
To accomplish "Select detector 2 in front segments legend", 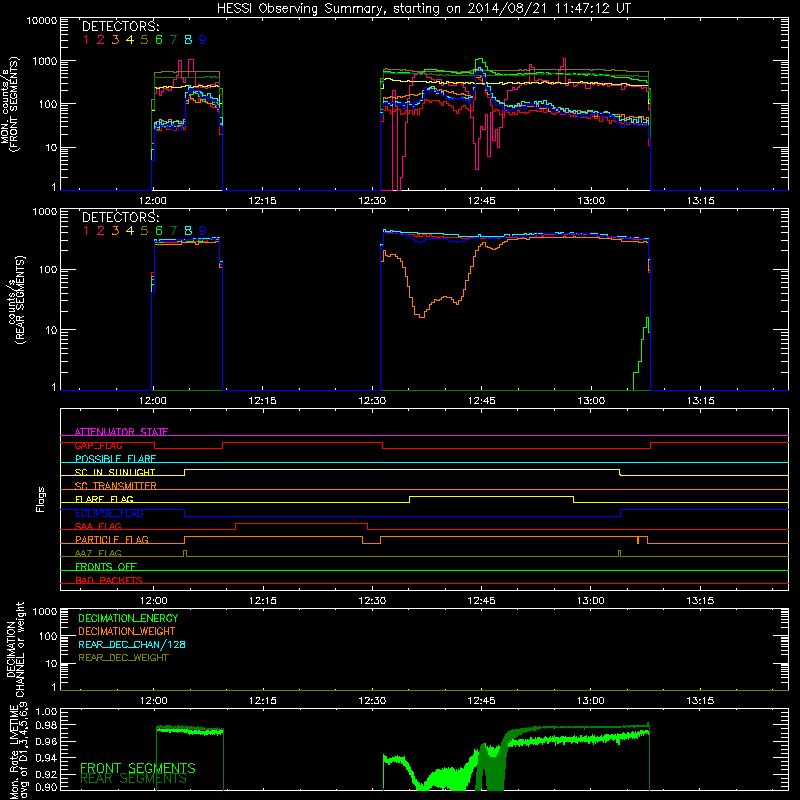I will pos(101,40).
